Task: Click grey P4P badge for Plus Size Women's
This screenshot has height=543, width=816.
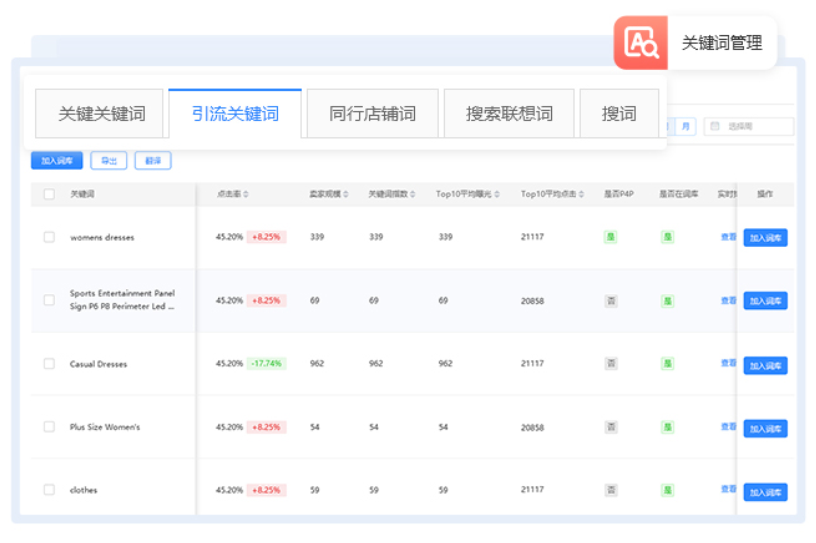Action: pyautogui.click(x=611, y=427)
